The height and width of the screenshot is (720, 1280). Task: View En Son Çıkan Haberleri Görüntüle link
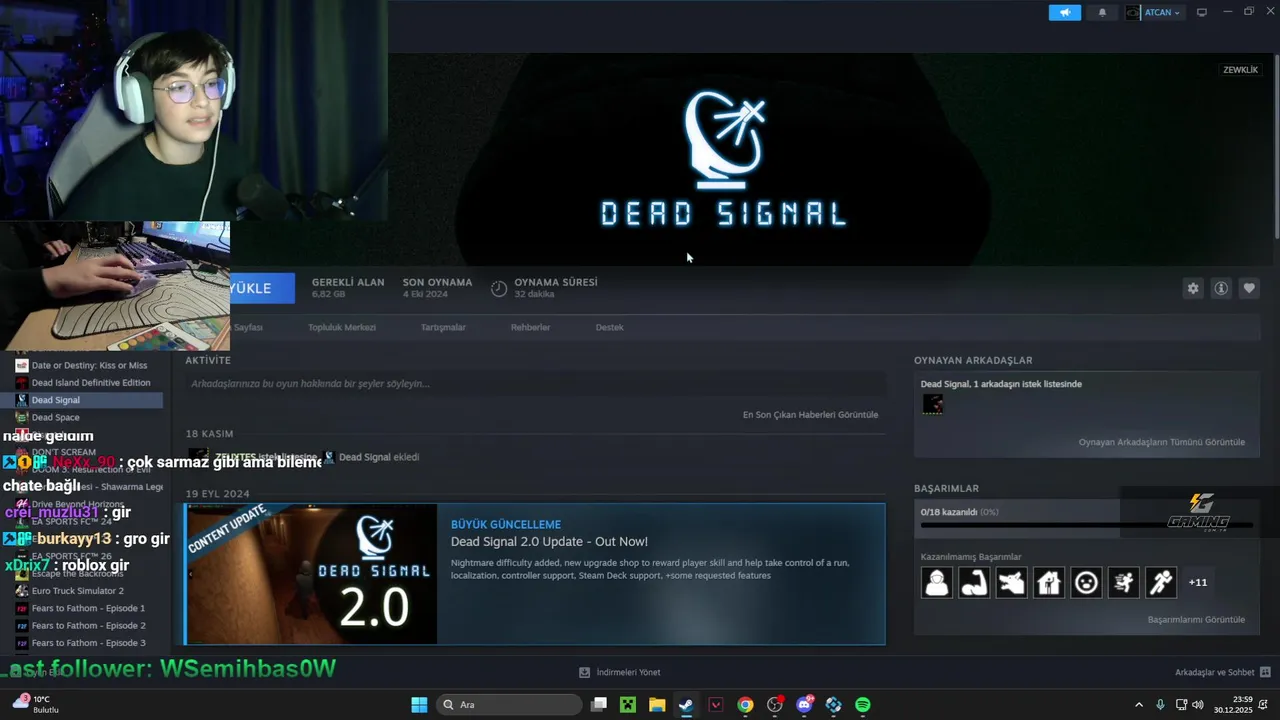[810, 414]
